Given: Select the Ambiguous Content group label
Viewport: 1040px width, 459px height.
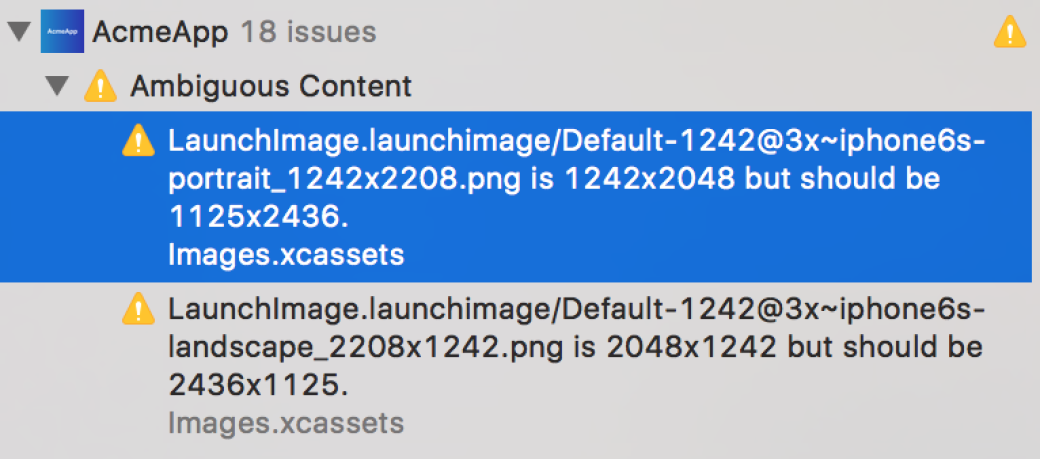Looking at the screenshot, I should (x=271, y=86).
